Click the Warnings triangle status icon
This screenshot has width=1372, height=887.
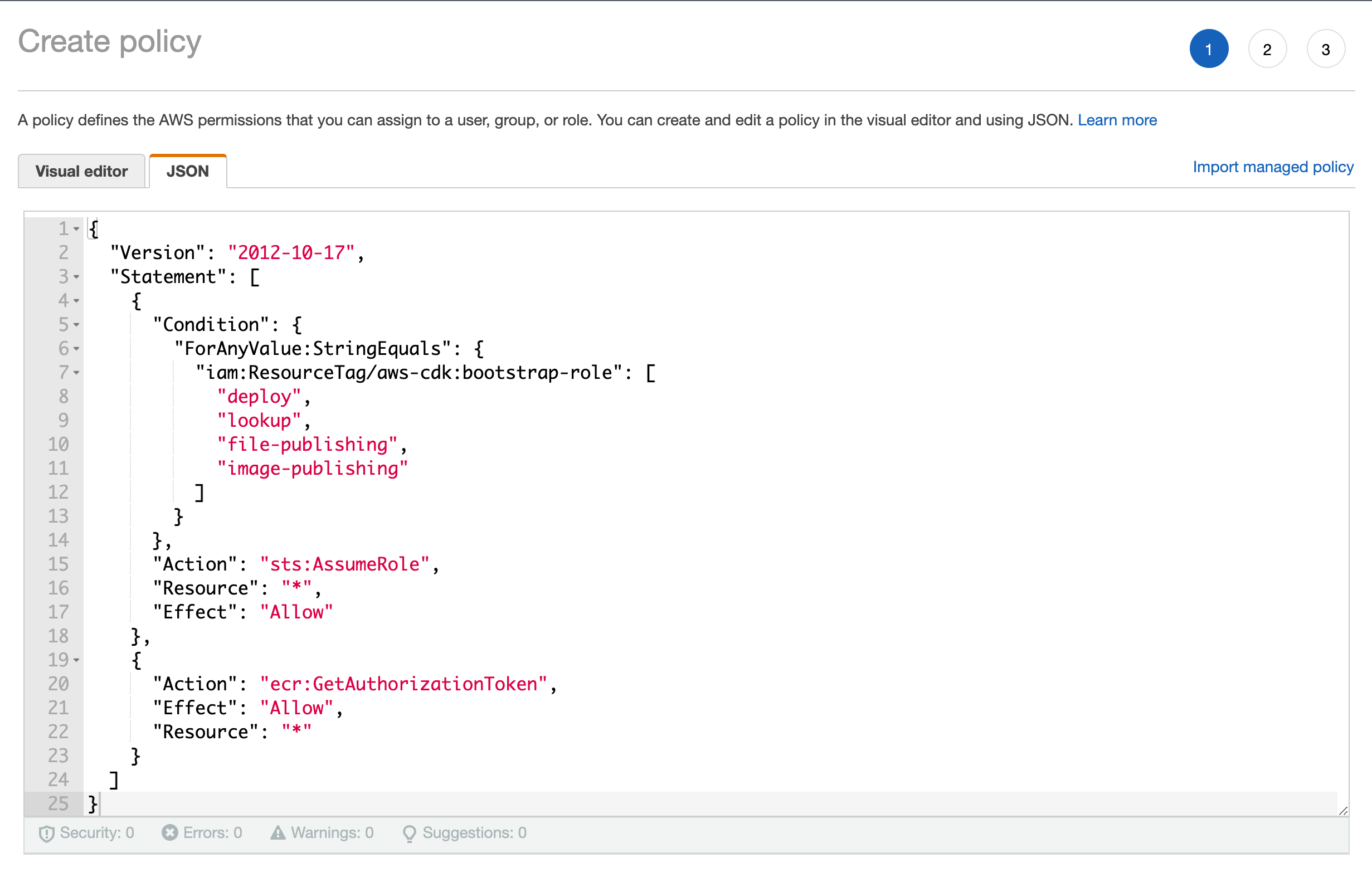click(x=278, y=833)
